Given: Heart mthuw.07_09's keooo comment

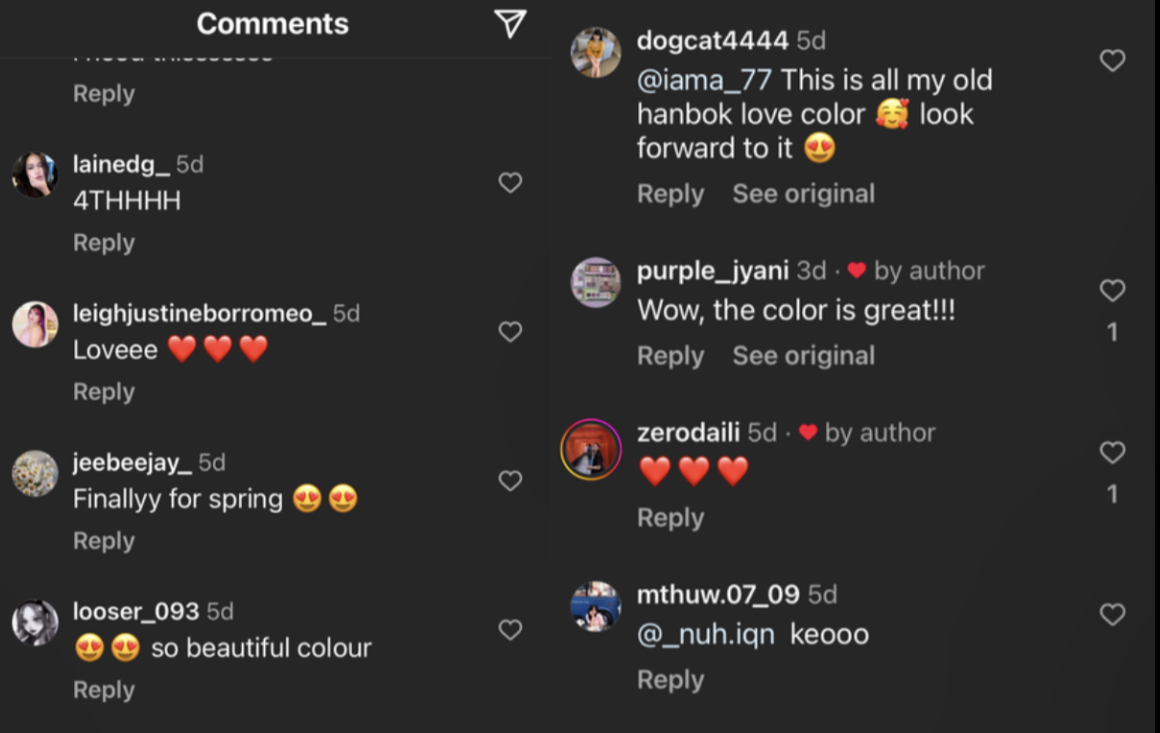Looking at the screenshot, I should (1112, 615).
